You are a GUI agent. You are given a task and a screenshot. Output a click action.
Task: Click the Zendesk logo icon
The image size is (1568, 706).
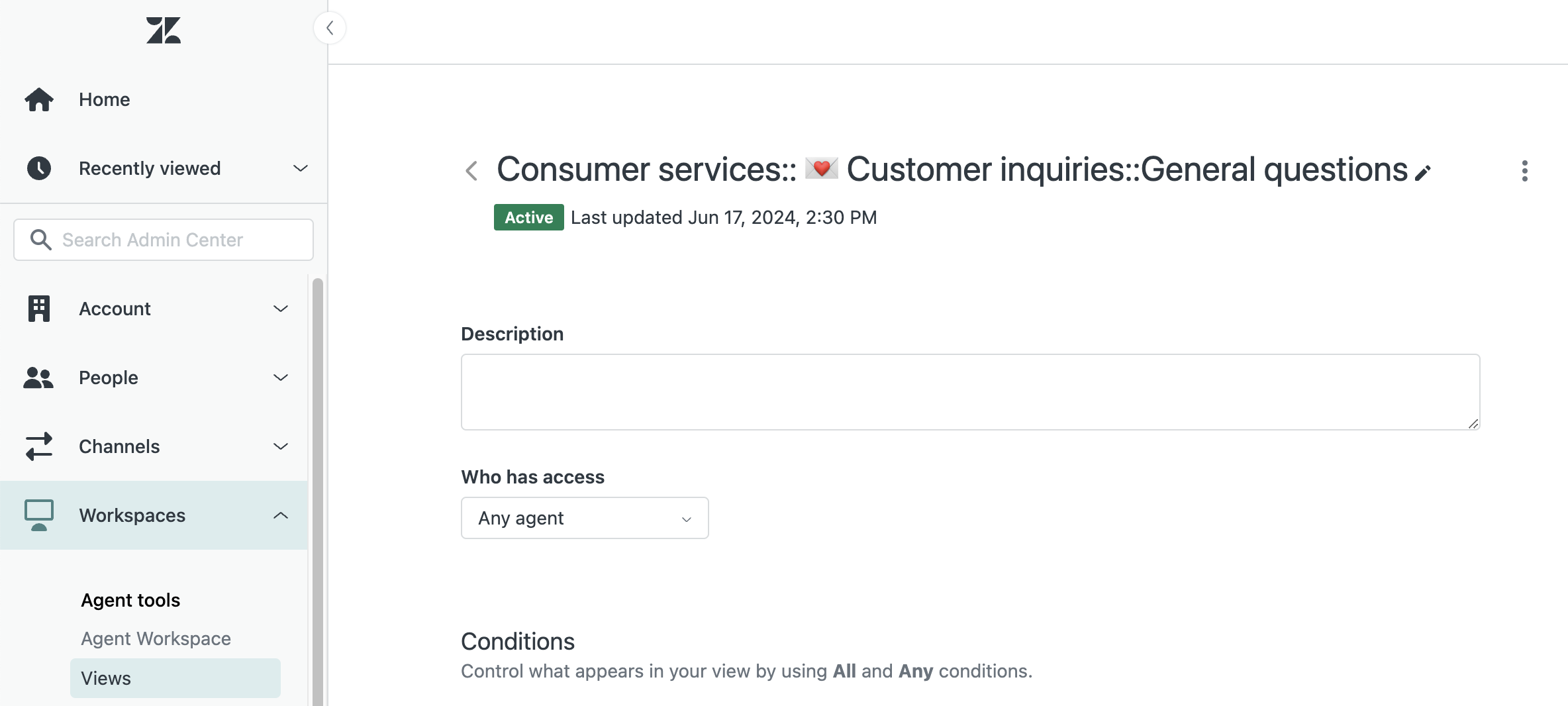click(164, 30)
